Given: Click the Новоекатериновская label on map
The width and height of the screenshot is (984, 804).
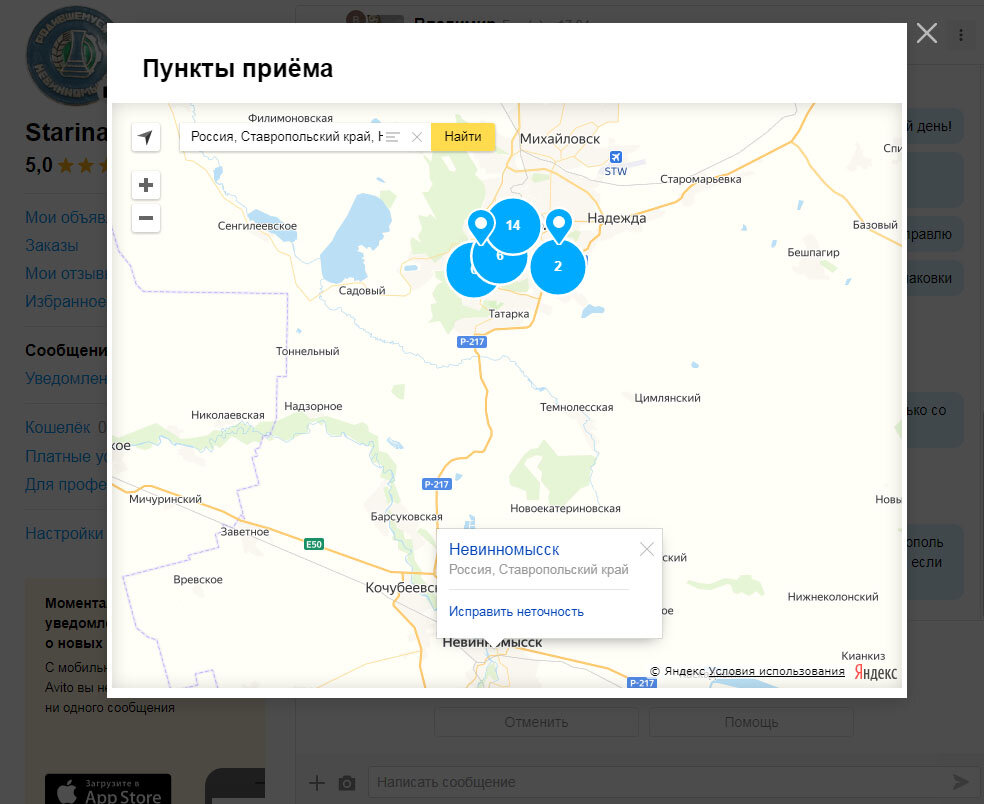Looking at the screenshot, I should [565, 508].
